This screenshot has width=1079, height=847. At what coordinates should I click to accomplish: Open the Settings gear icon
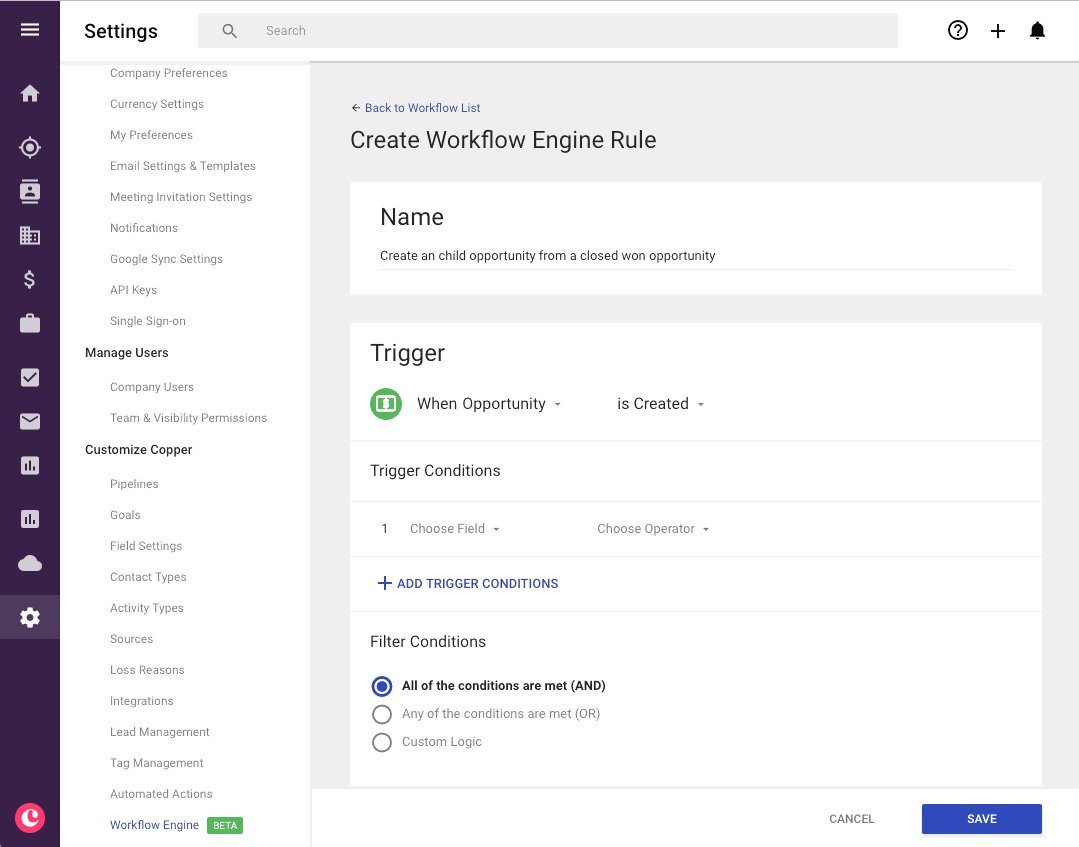(x=30, y=617)
